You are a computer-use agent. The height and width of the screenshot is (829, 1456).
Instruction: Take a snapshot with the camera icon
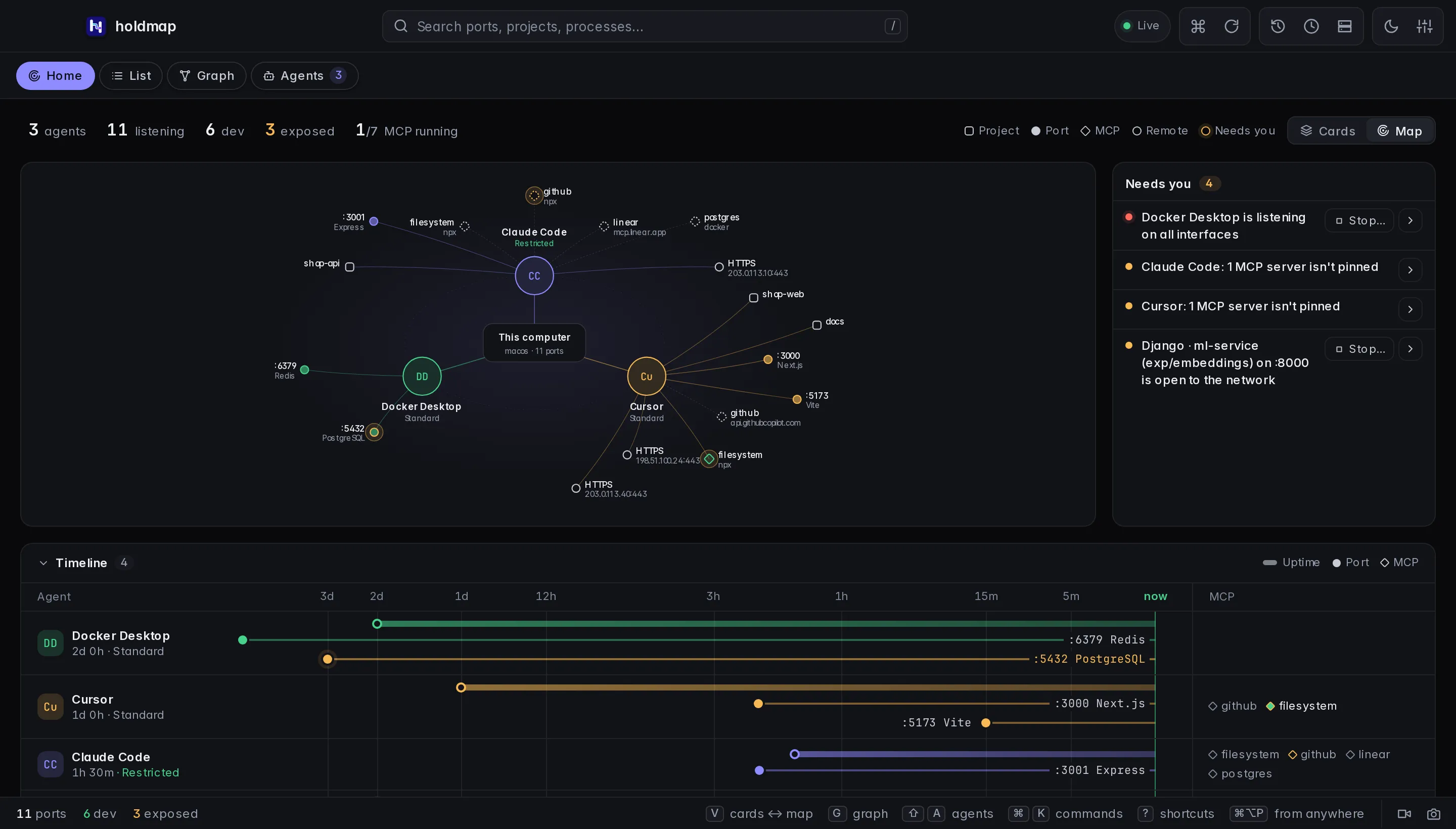1434,814
